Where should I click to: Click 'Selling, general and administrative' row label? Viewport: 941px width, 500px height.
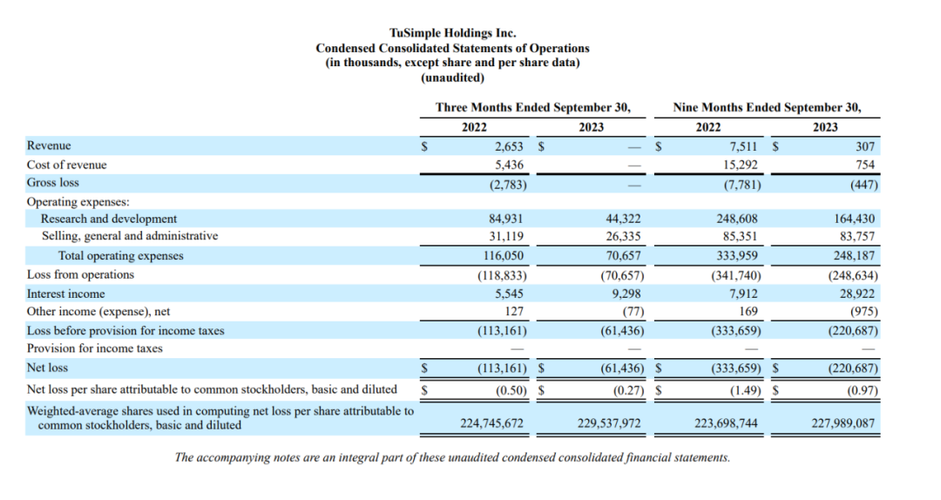tap(130, 236)
